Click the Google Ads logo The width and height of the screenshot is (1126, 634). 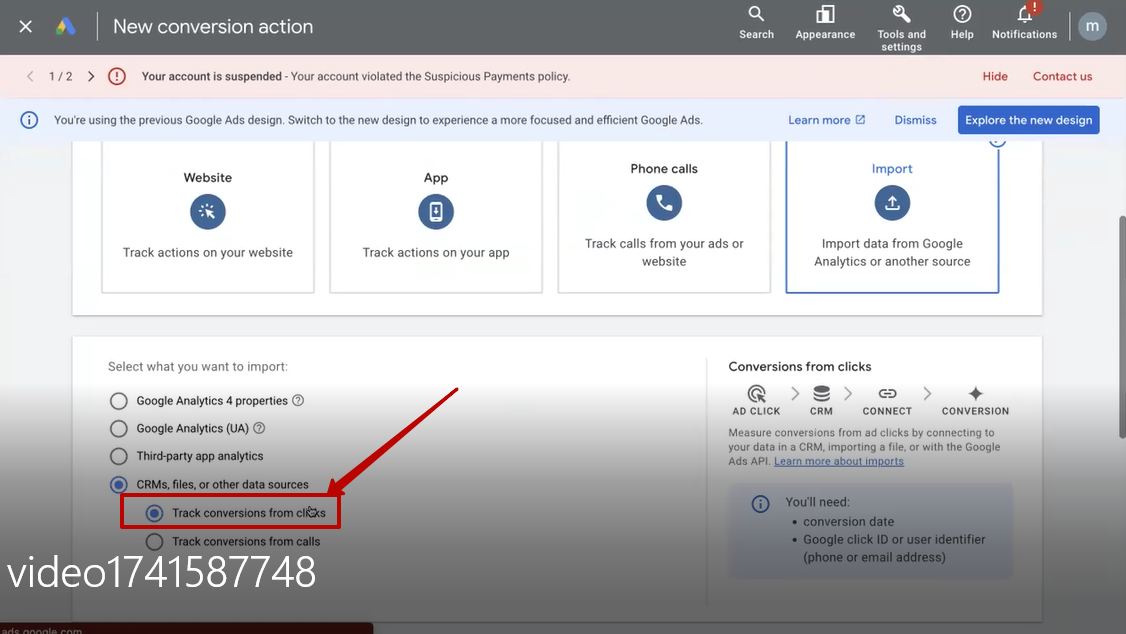pos(65,27)
